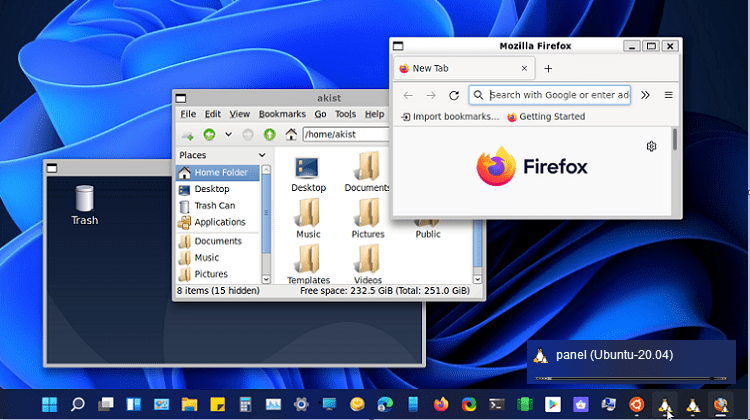Click Firefox back arrow
The width and height of the screenshot is (750, 420).
tap(408, 95)
